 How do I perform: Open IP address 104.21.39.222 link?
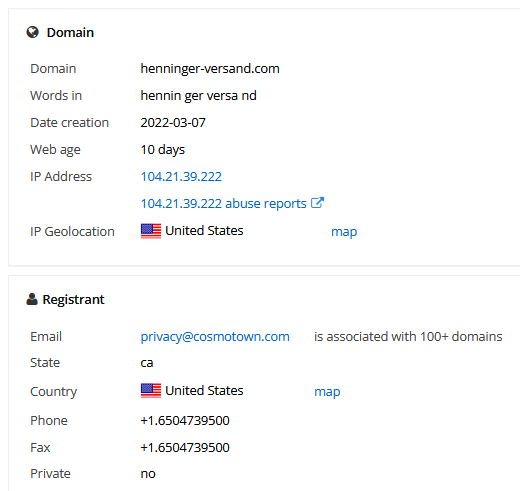(181, 177)
